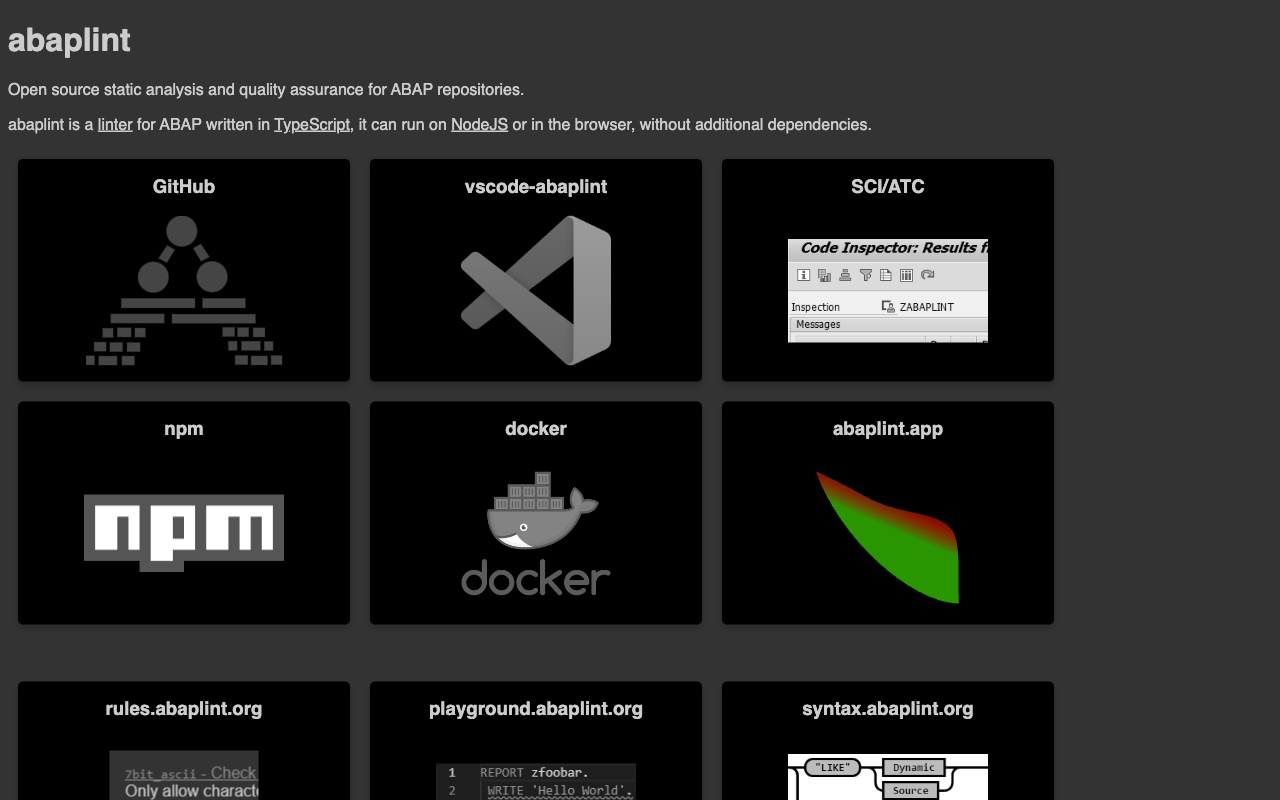
Task: Click the REPORT zfoobar code preview thumbnail
Action: (536, 782)
